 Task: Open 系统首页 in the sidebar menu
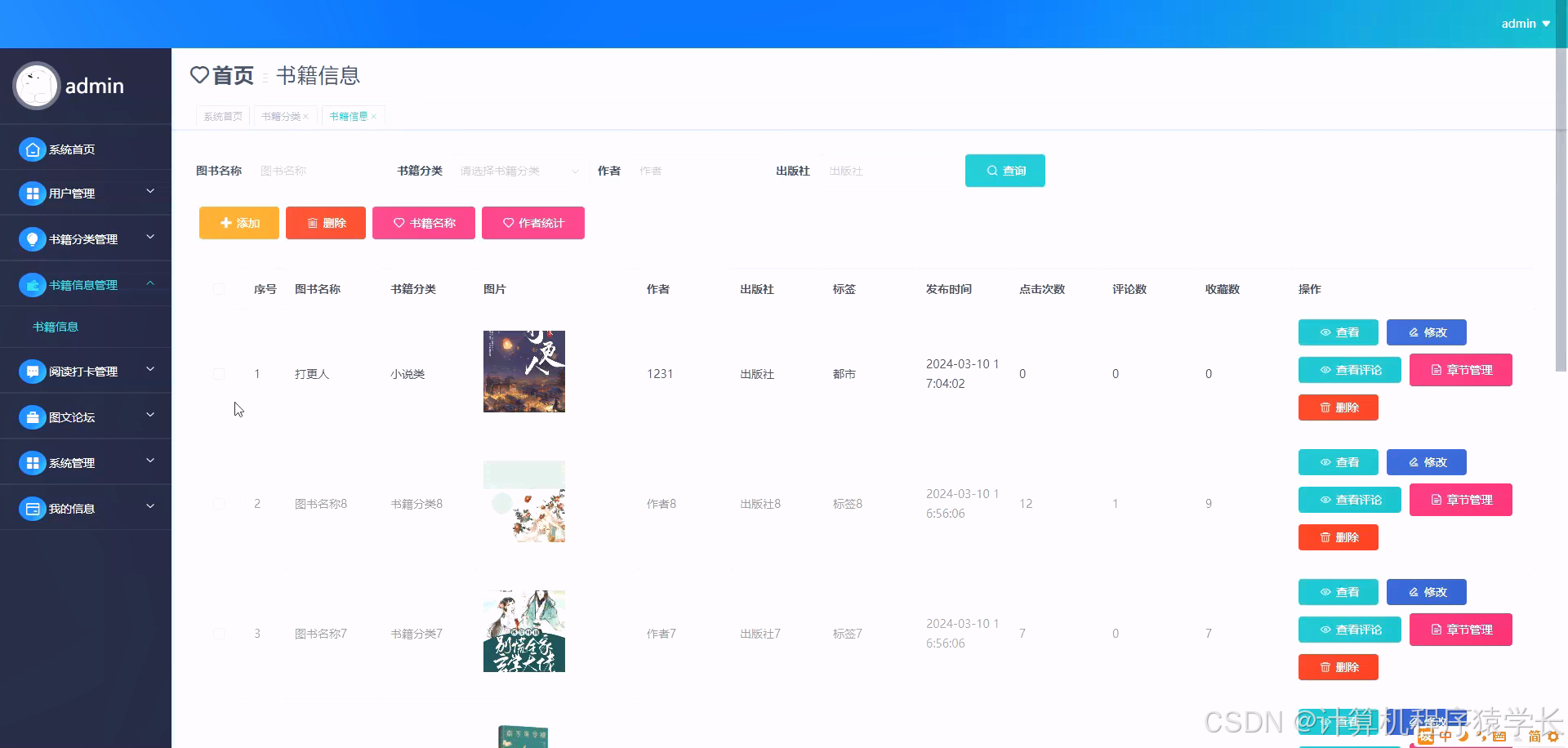point(86,149)
